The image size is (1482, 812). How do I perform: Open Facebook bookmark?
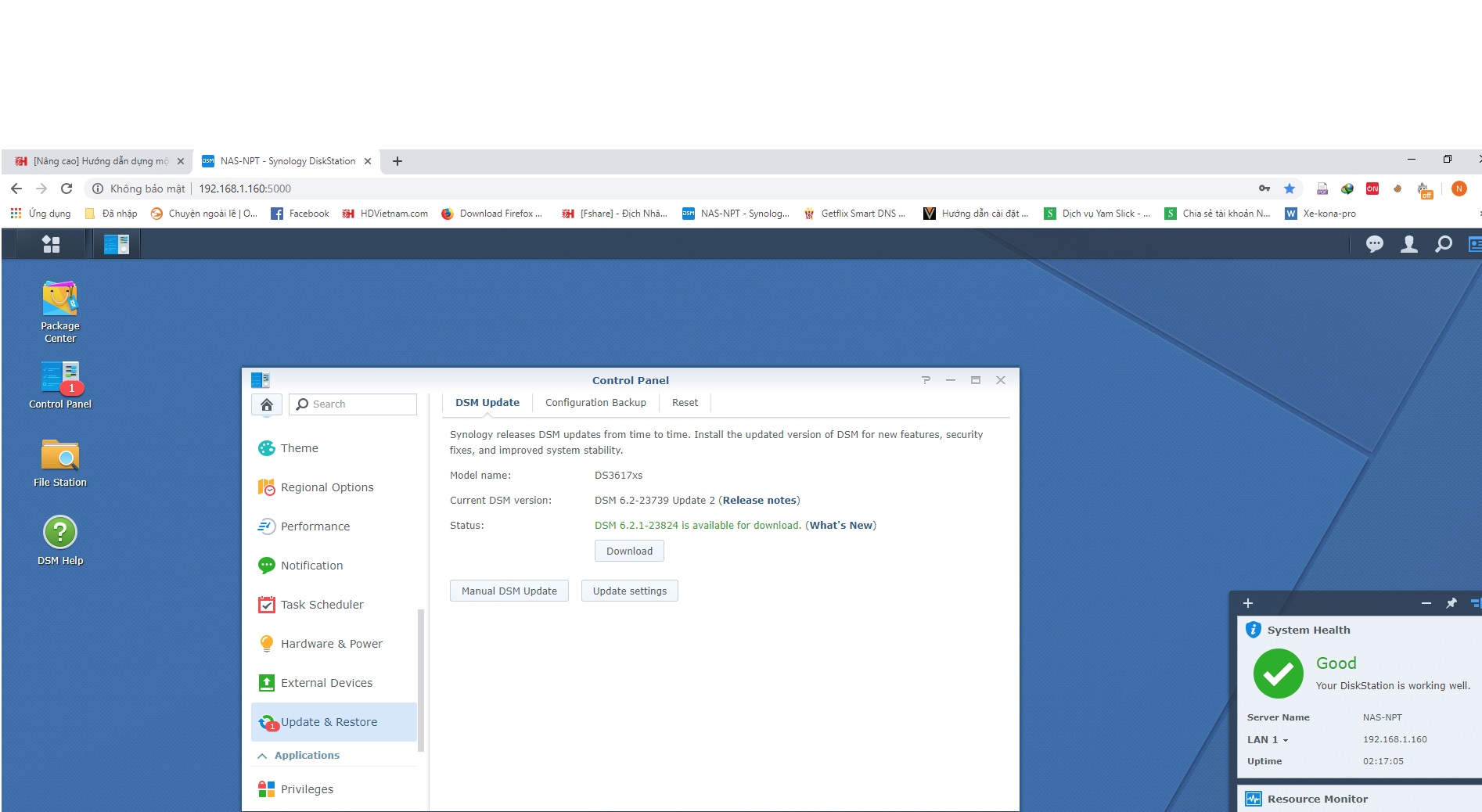click(300, 214)
